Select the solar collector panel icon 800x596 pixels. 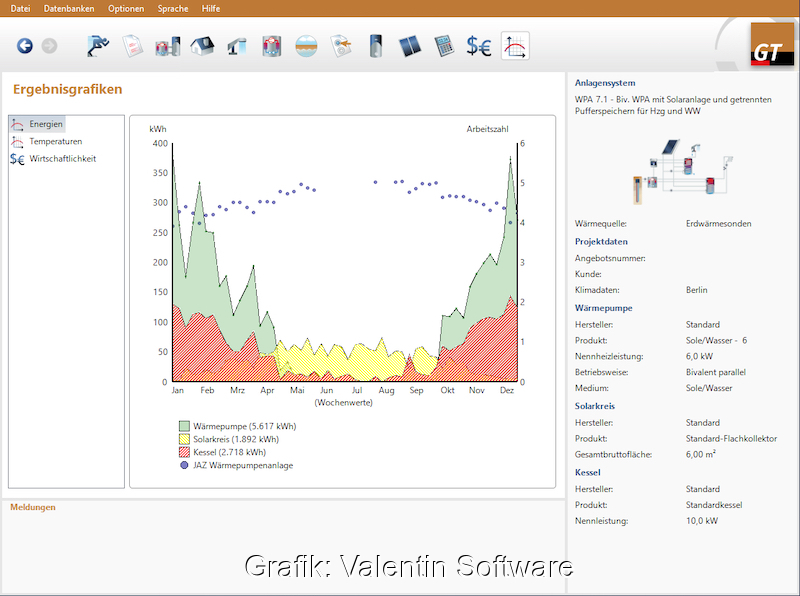tap(410, 45)
